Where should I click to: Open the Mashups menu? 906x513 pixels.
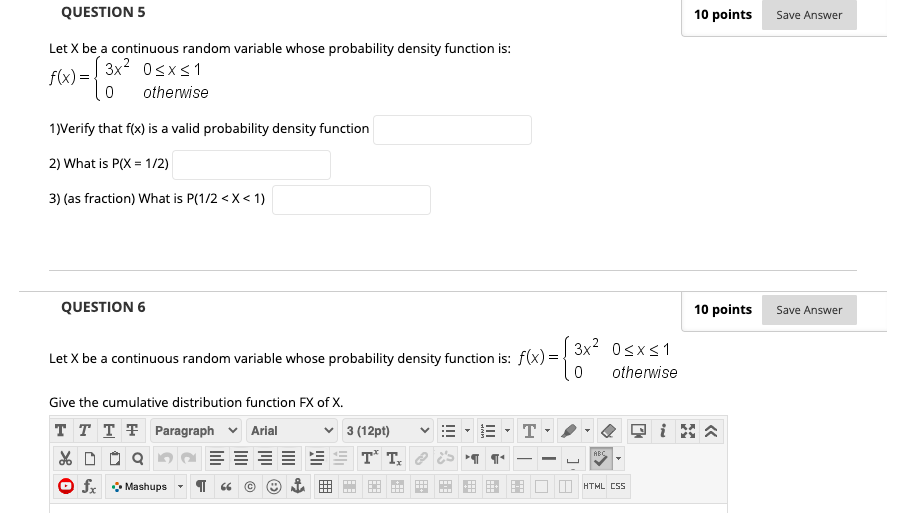click(x=140, y=486)
